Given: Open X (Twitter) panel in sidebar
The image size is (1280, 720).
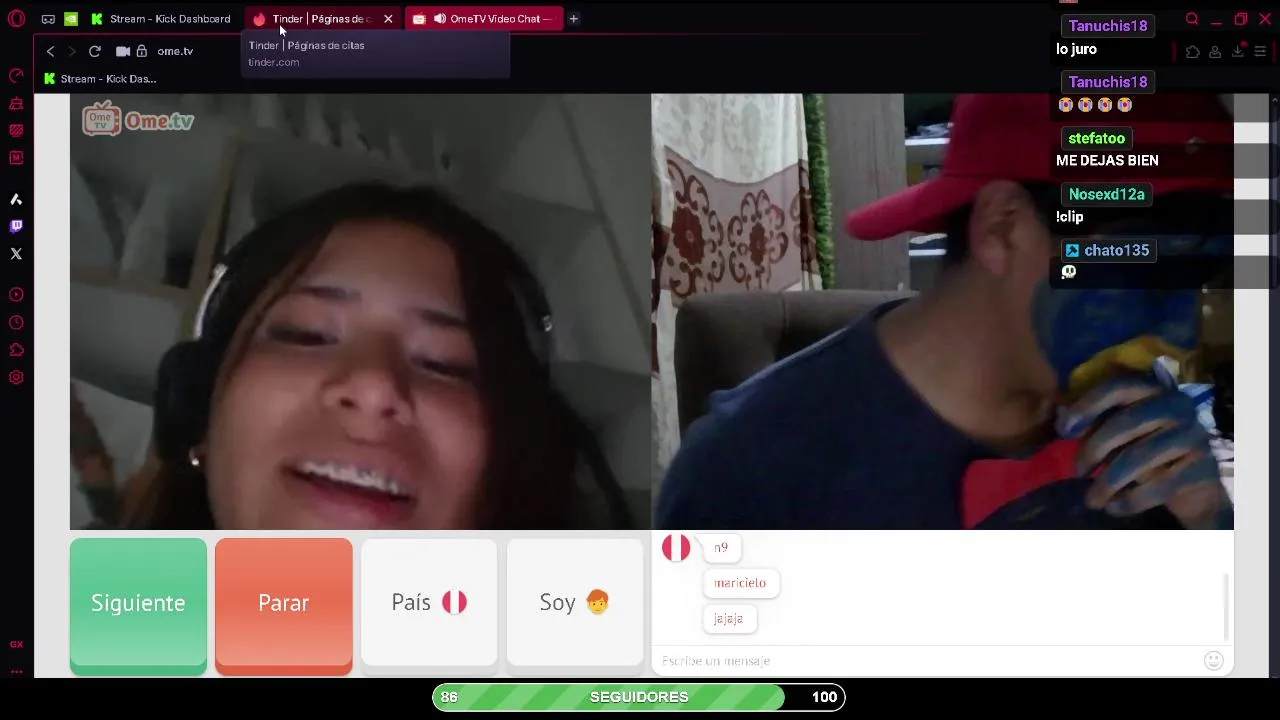Looking at the screenshot, I should click(x=16, y=254).
